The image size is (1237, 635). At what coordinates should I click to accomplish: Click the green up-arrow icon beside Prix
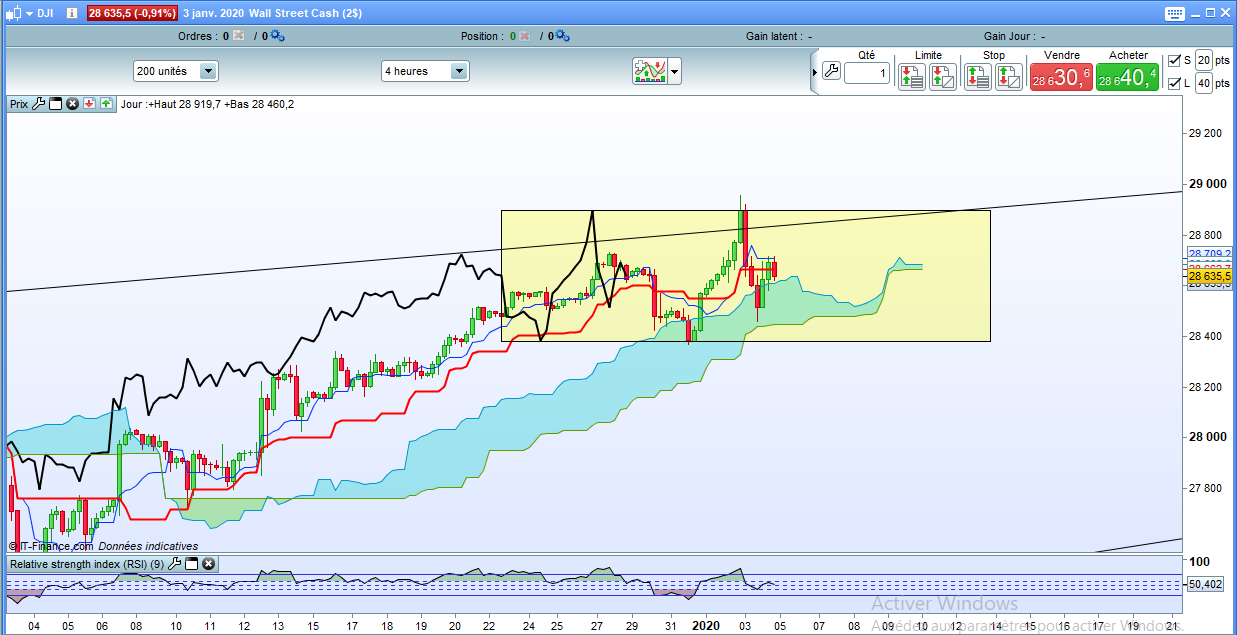[x=106, y=103]
